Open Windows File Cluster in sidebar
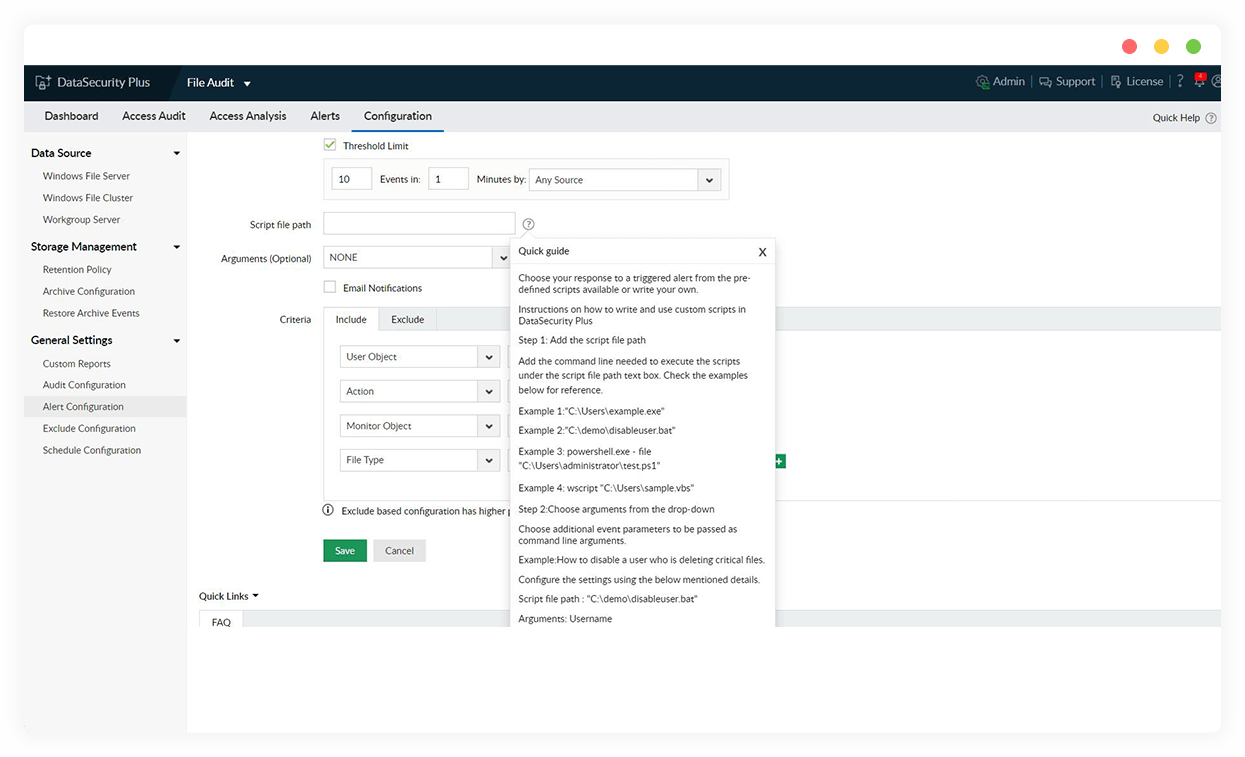Screen dimensions: 1245x757 pyautogui.click(x=88, y=198)
